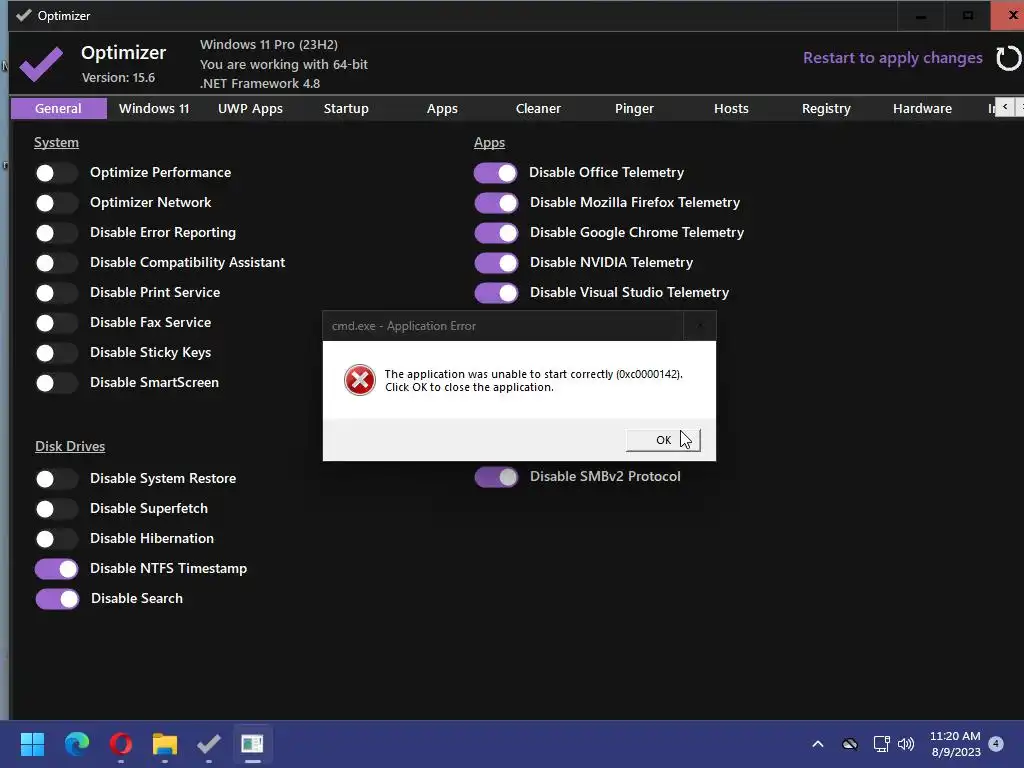Open File Explorer from the taskbar

(x=165, y=744)
